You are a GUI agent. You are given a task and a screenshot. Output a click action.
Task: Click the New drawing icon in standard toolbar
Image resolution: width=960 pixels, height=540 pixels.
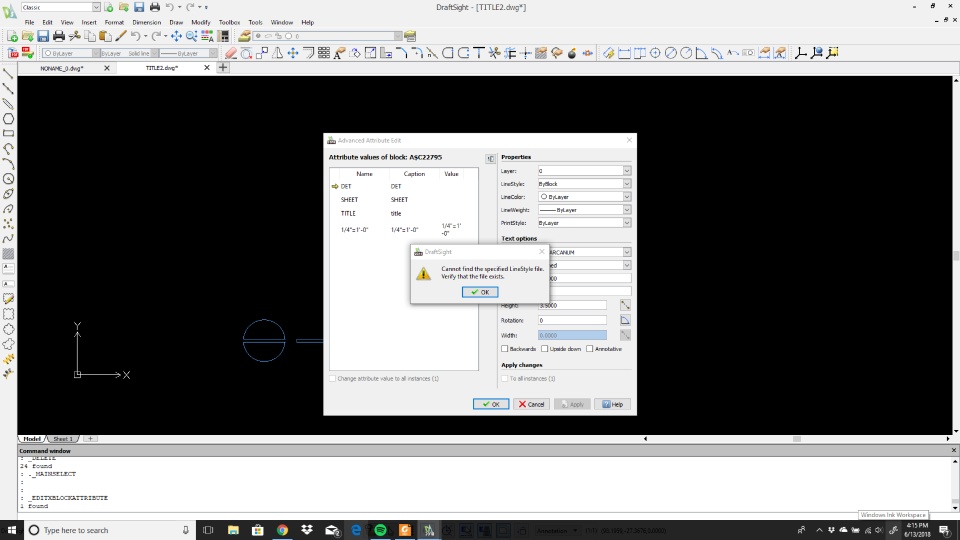(x=12, y=37)
